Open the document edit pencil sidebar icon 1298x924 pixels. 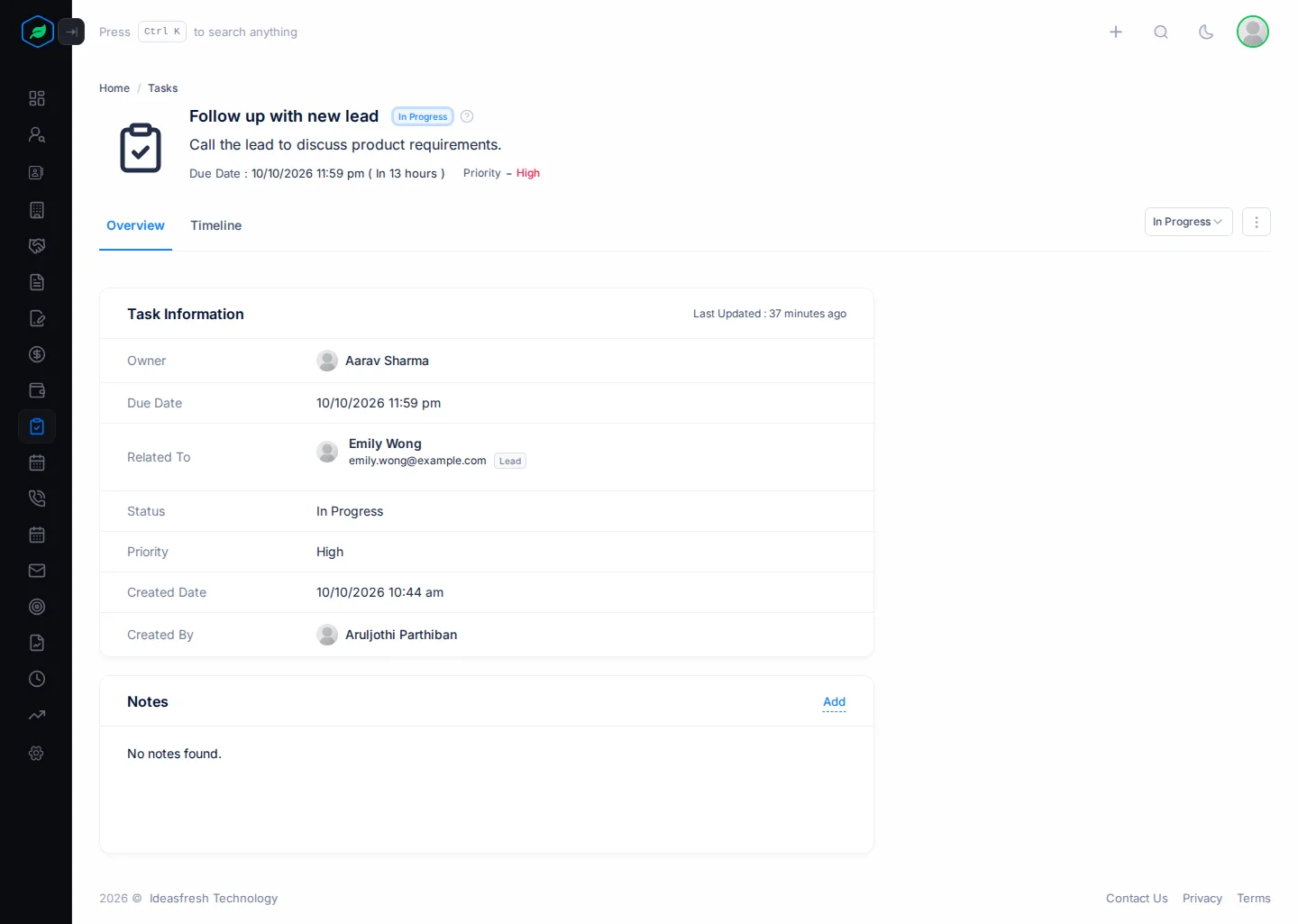pos(37,318)
